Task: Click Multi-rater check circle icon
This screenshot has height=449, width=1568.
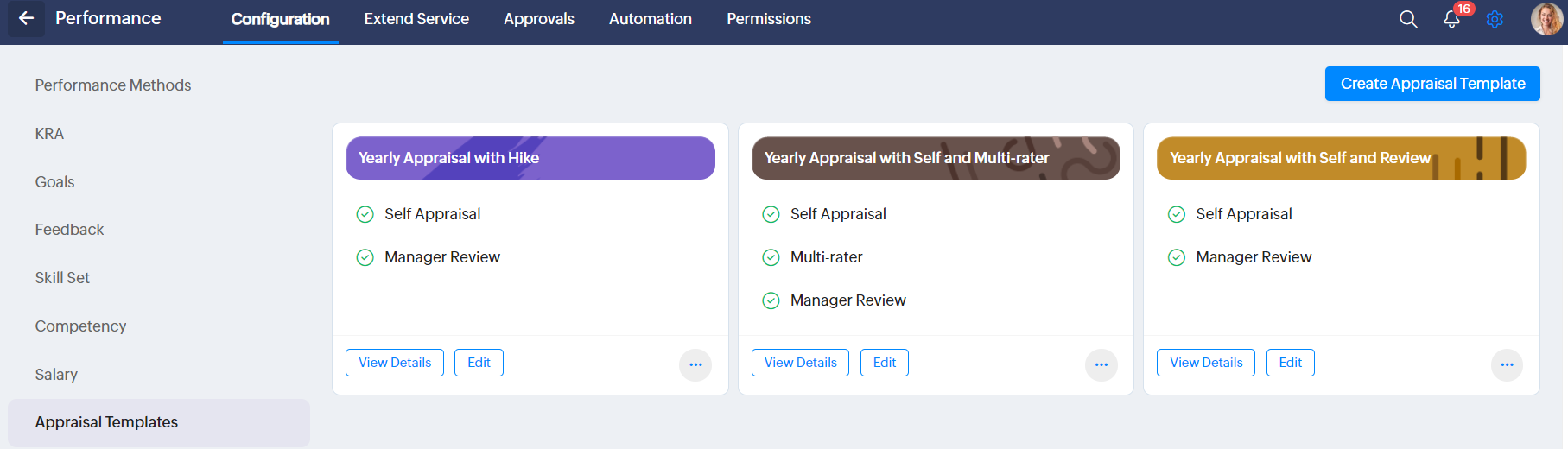Action: [x=771, y=257]
